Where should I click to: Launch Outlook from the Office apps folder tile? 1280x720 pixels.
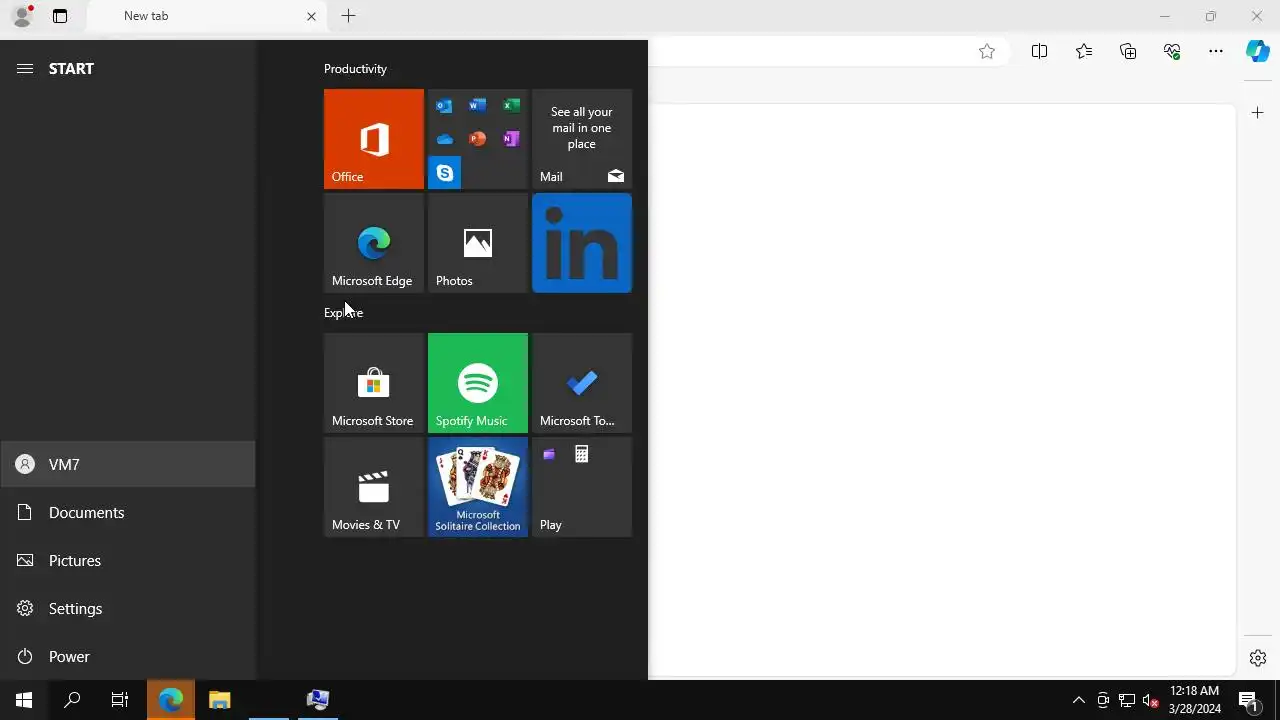point(444,106)
